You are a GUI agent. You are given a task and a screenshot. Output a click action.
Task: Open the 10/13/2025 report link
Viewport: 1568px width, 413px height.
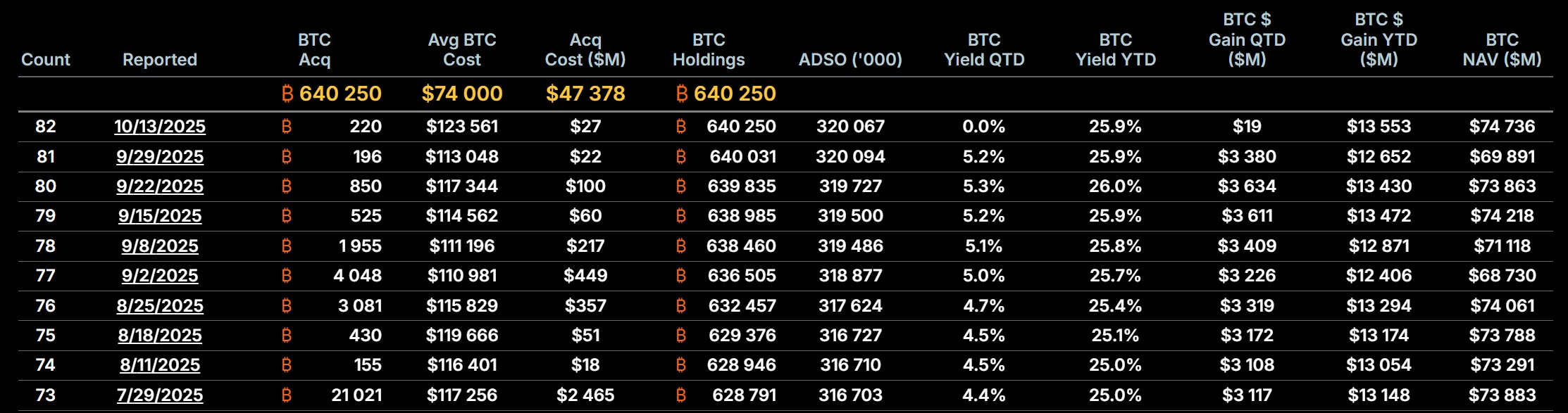click(160, 127)
